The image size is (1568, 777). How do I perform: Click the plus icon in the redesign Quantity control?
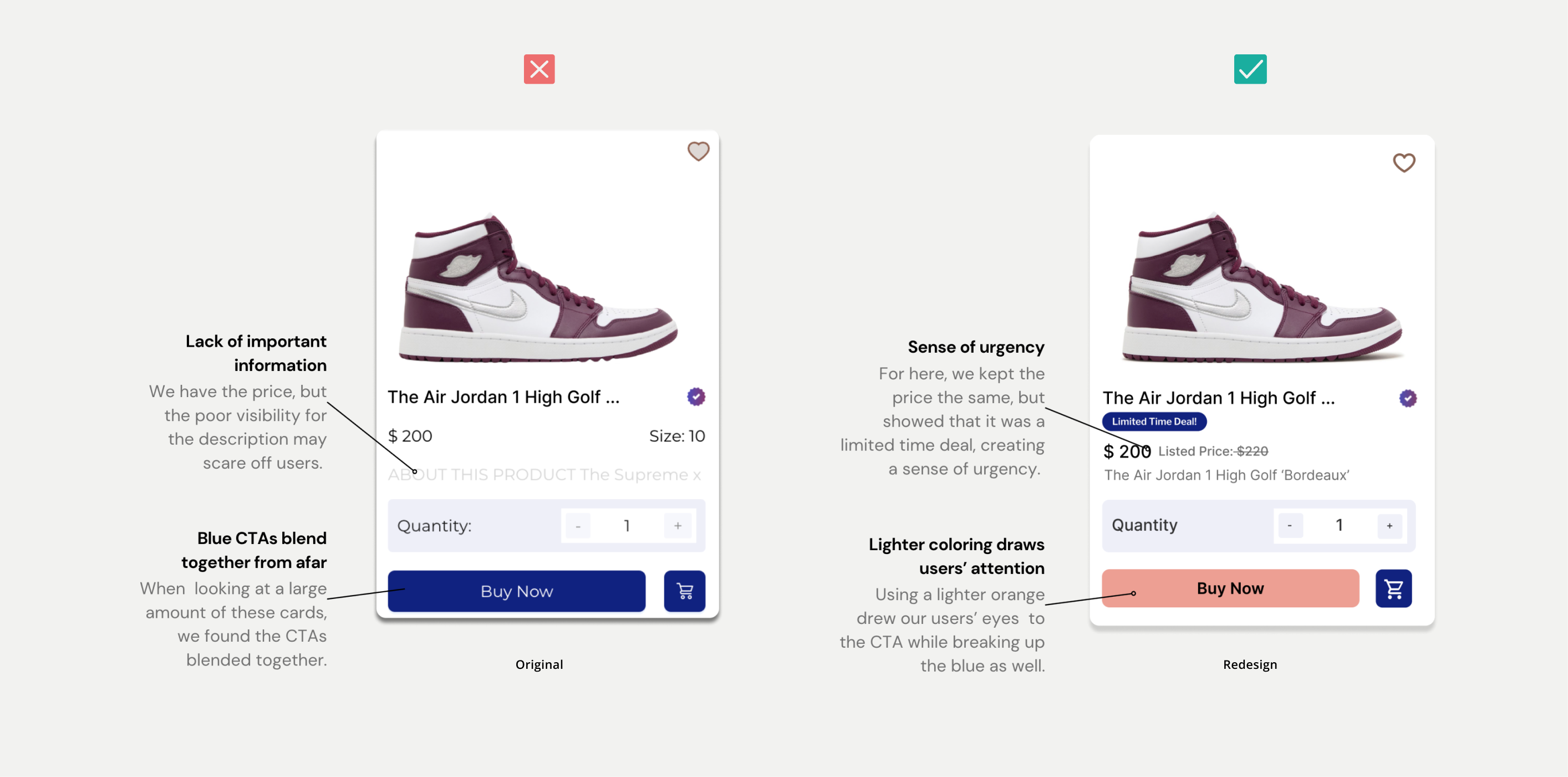point(1389,526)
